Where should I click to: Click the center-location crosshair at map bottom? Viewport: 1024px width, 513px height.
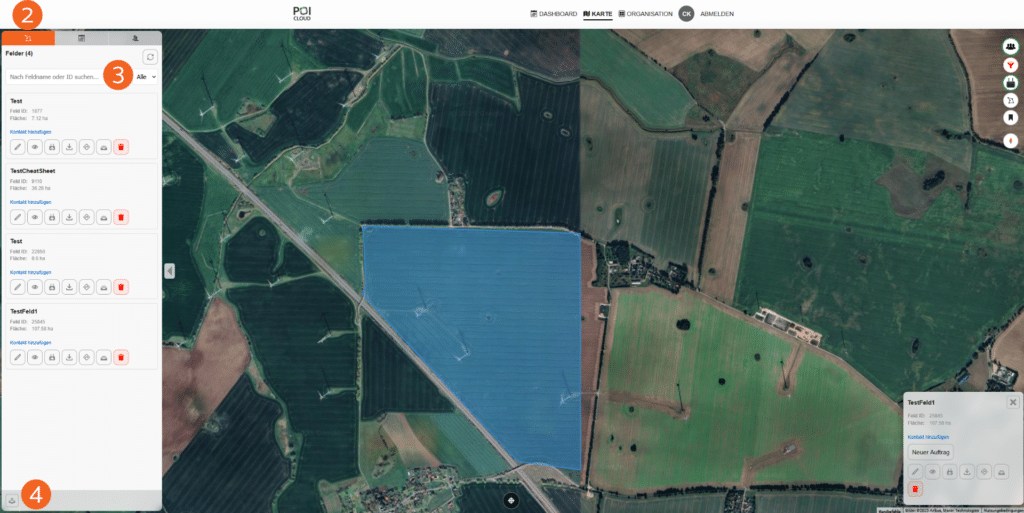(511, 499)
